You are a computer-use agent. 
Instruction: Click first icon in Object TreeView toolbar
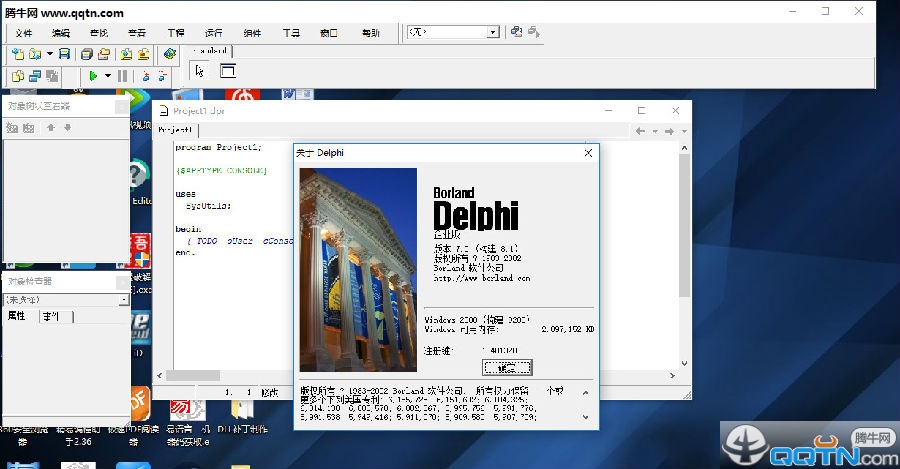coord(12,128)
